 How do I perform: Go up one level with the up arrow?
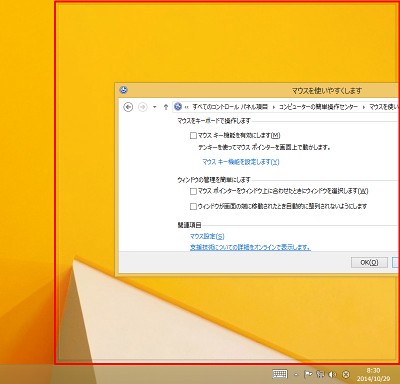tap(166, 107)
